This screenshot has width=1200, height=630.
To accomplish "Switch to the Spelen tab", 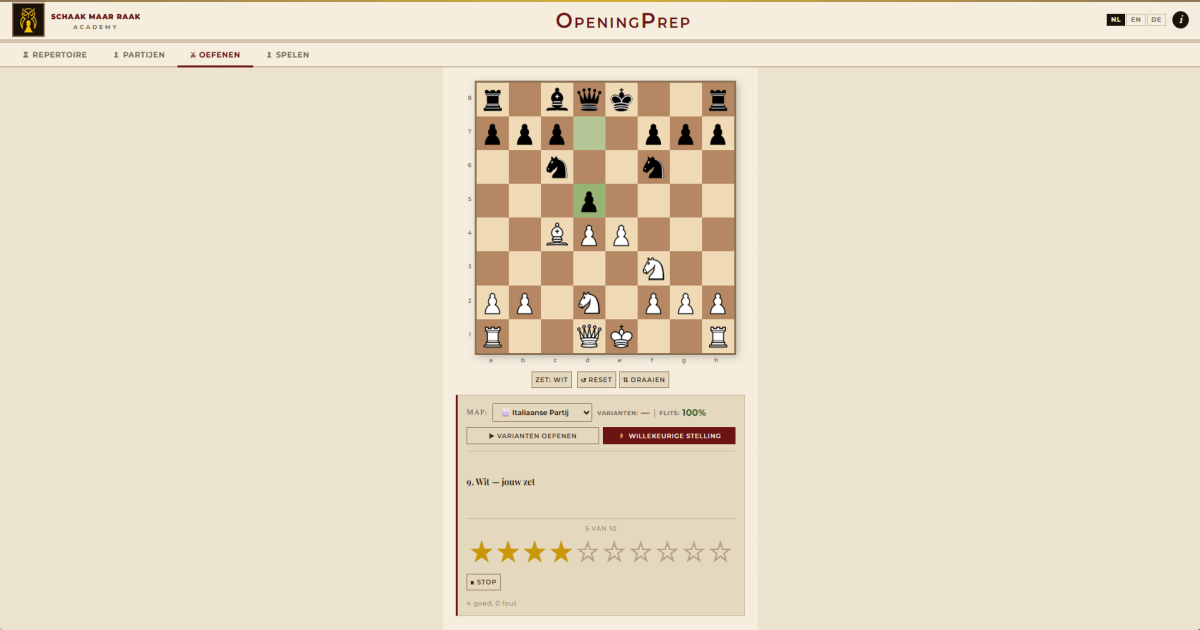I will click(x=288, y=55).
